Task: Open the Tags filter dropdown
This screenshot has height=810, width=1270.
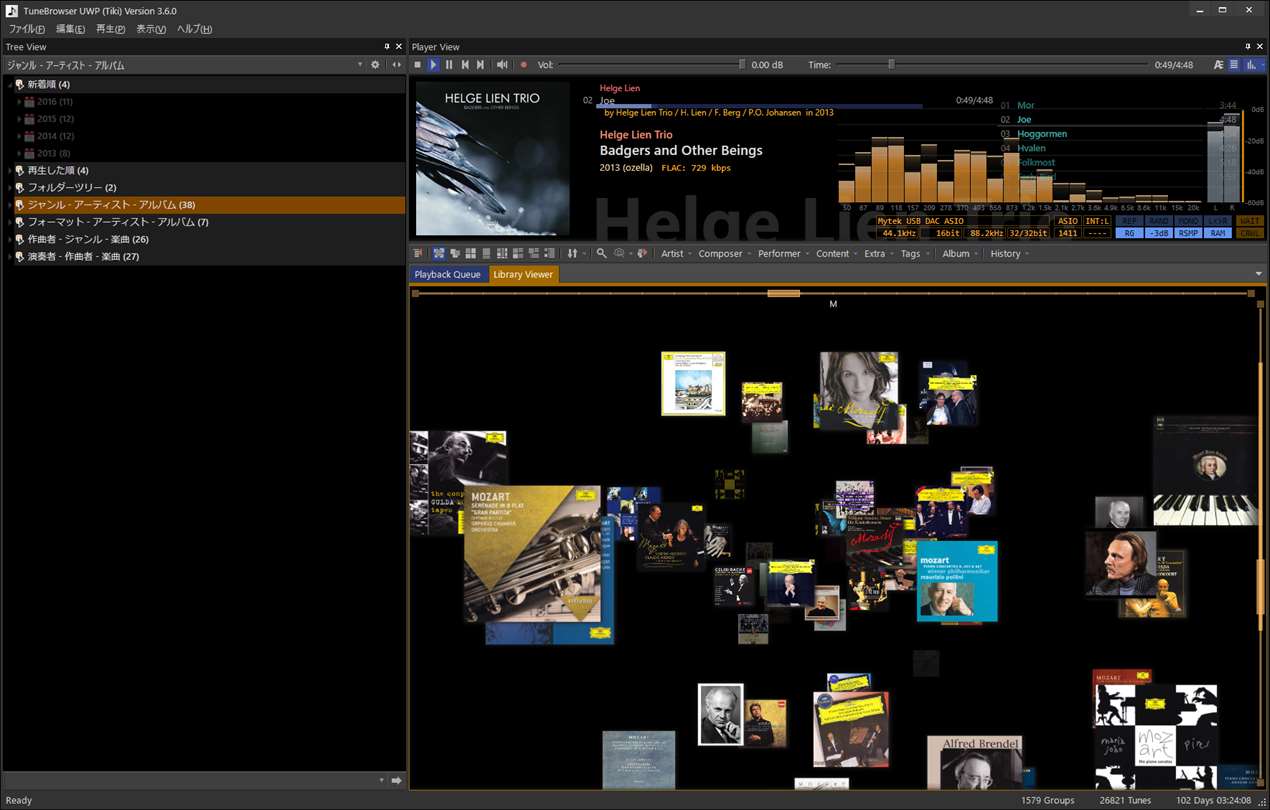Action: click(915, 254)
